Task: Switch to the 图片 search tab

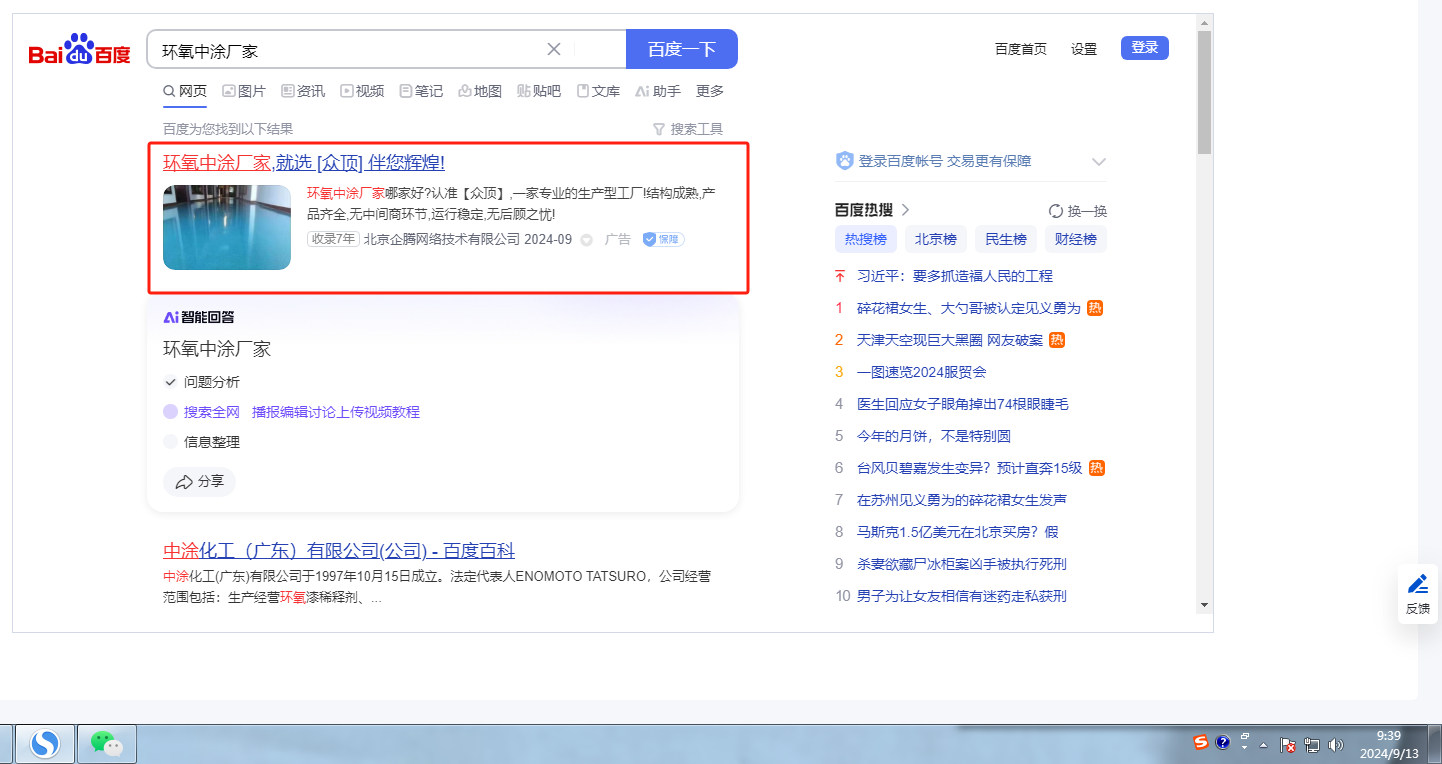Action: click(x=244, y=91)
